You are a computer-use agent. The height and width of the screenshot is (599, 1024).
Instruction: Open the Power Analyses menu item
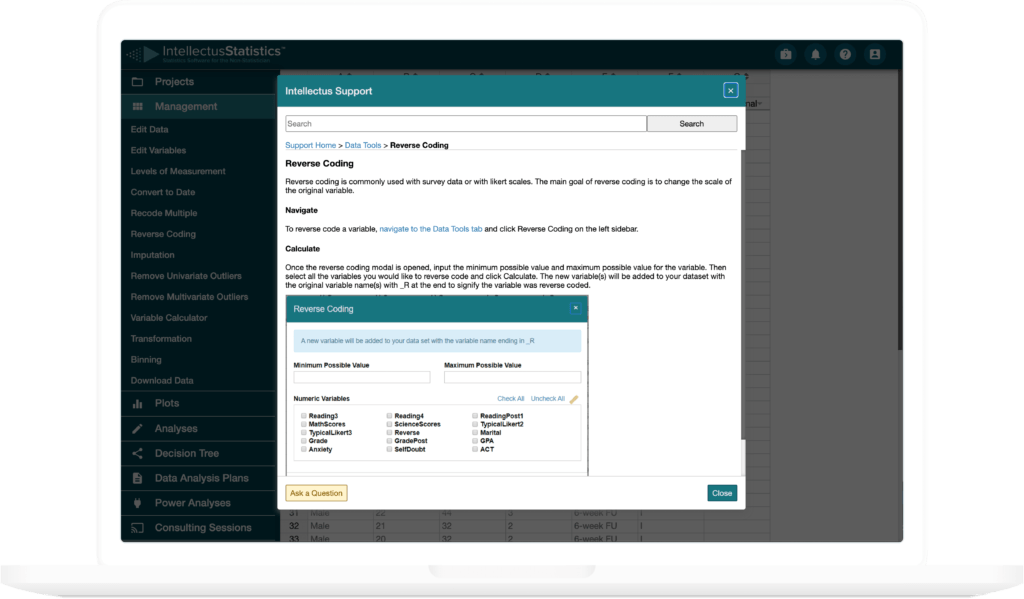coord(199,503)
